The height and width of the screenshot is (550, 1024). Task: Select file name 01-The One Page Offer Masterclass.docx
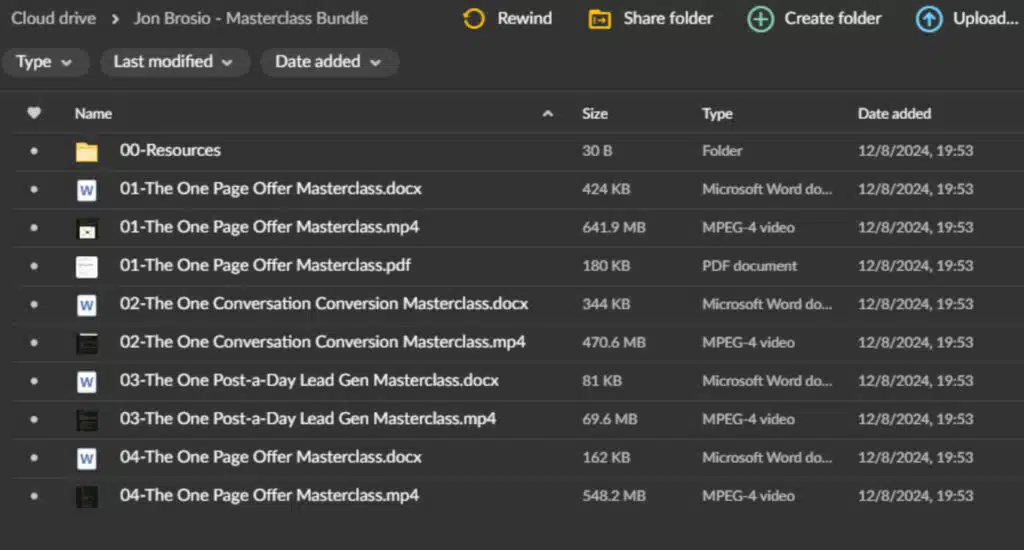pos(270,189)
